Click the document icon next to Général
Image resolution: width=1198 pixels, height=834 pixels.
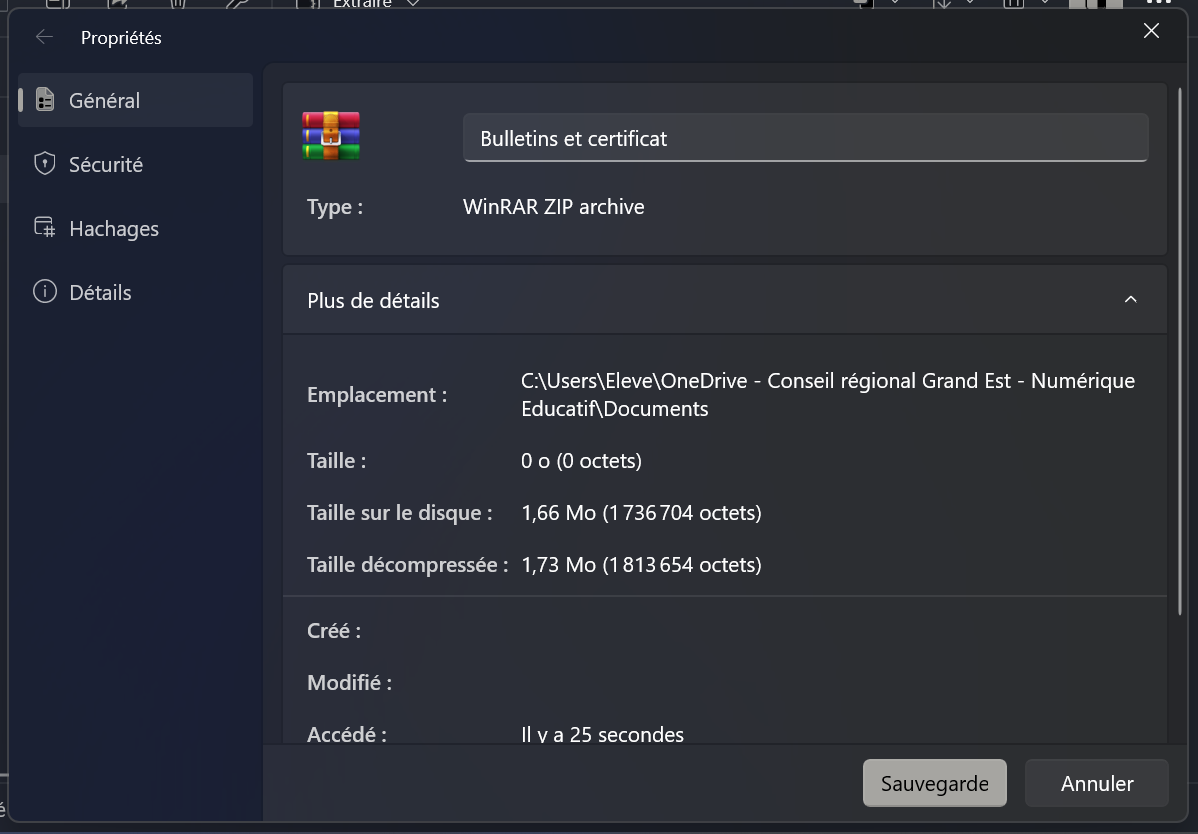44,100
